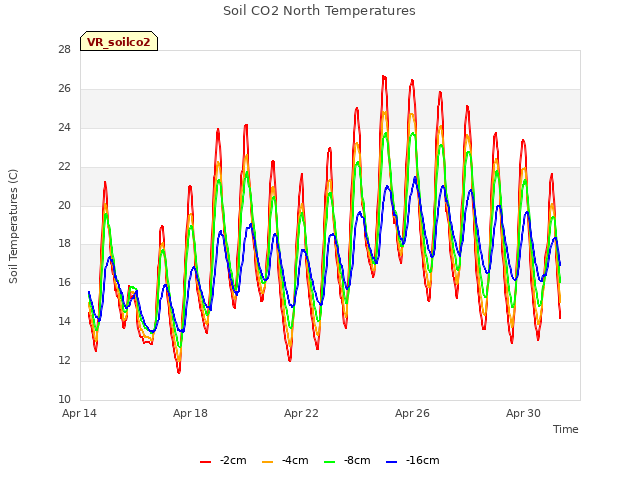The image size is (640, 480).
Task: Click the VR_soilco2 label badge
Action: point(119,41)
